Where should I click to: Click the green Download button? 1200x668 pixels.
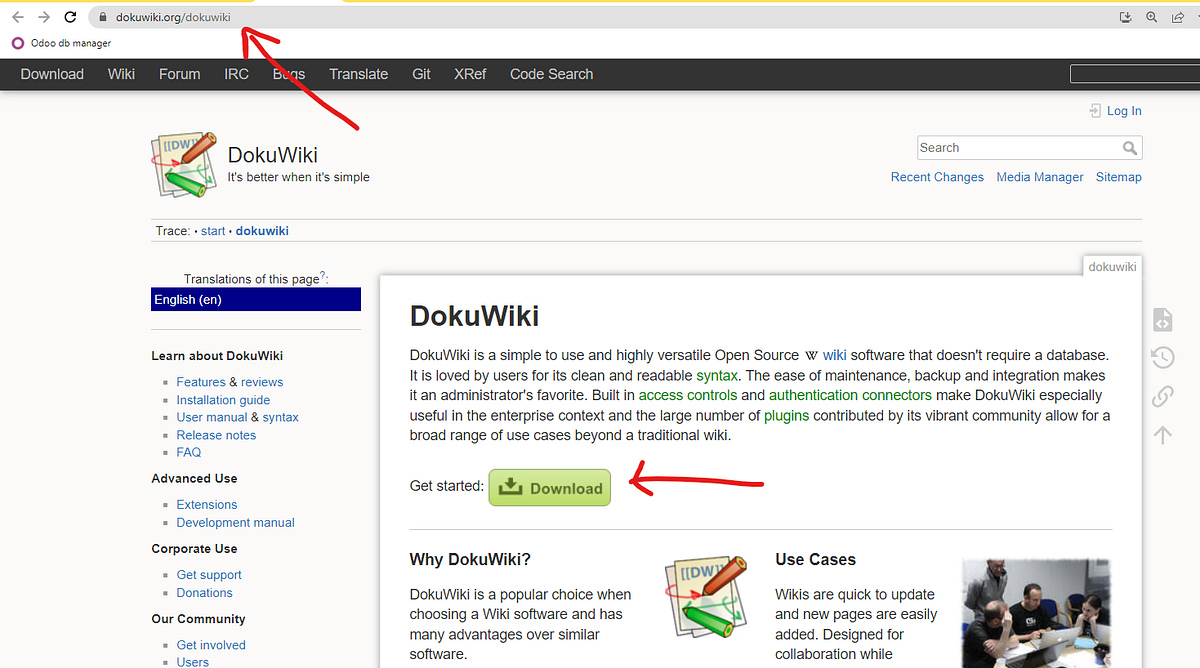click(x=549, y=487)
